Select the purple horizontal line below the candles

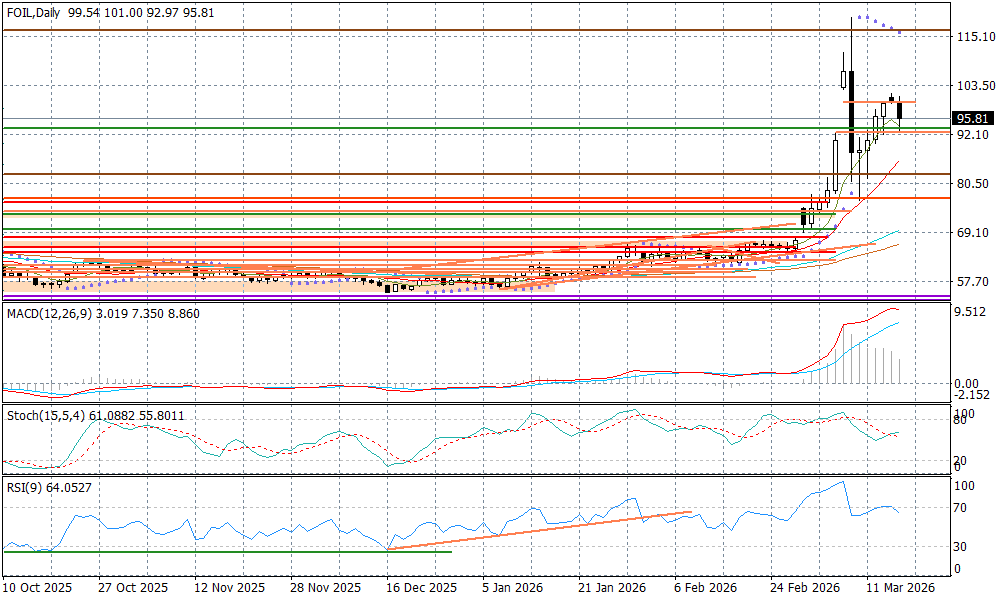click(x=400, y=297)
